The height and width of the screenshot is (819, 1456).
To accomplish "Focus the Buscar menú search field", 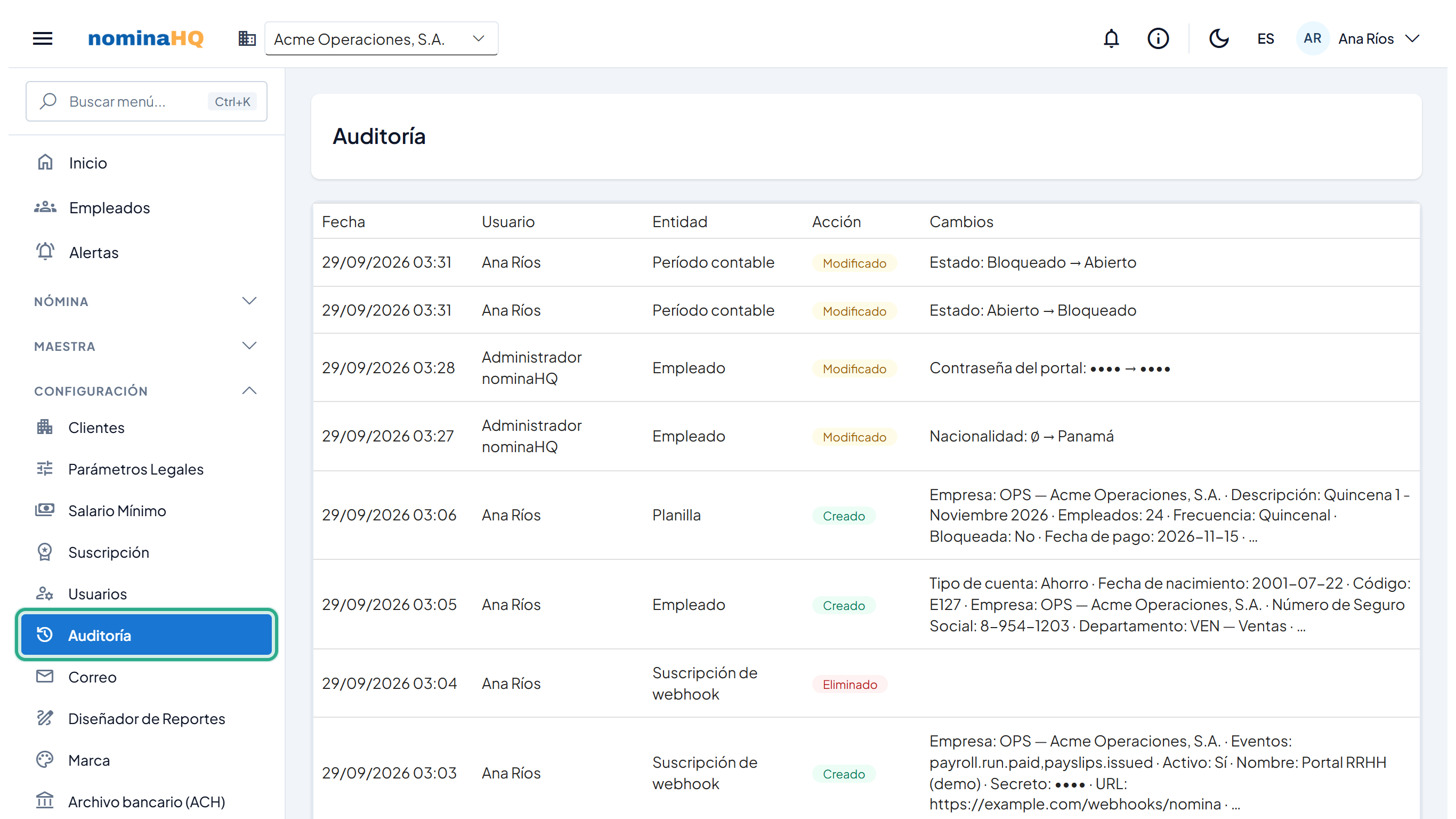I will pyautogui.click(x=147, y=101).
